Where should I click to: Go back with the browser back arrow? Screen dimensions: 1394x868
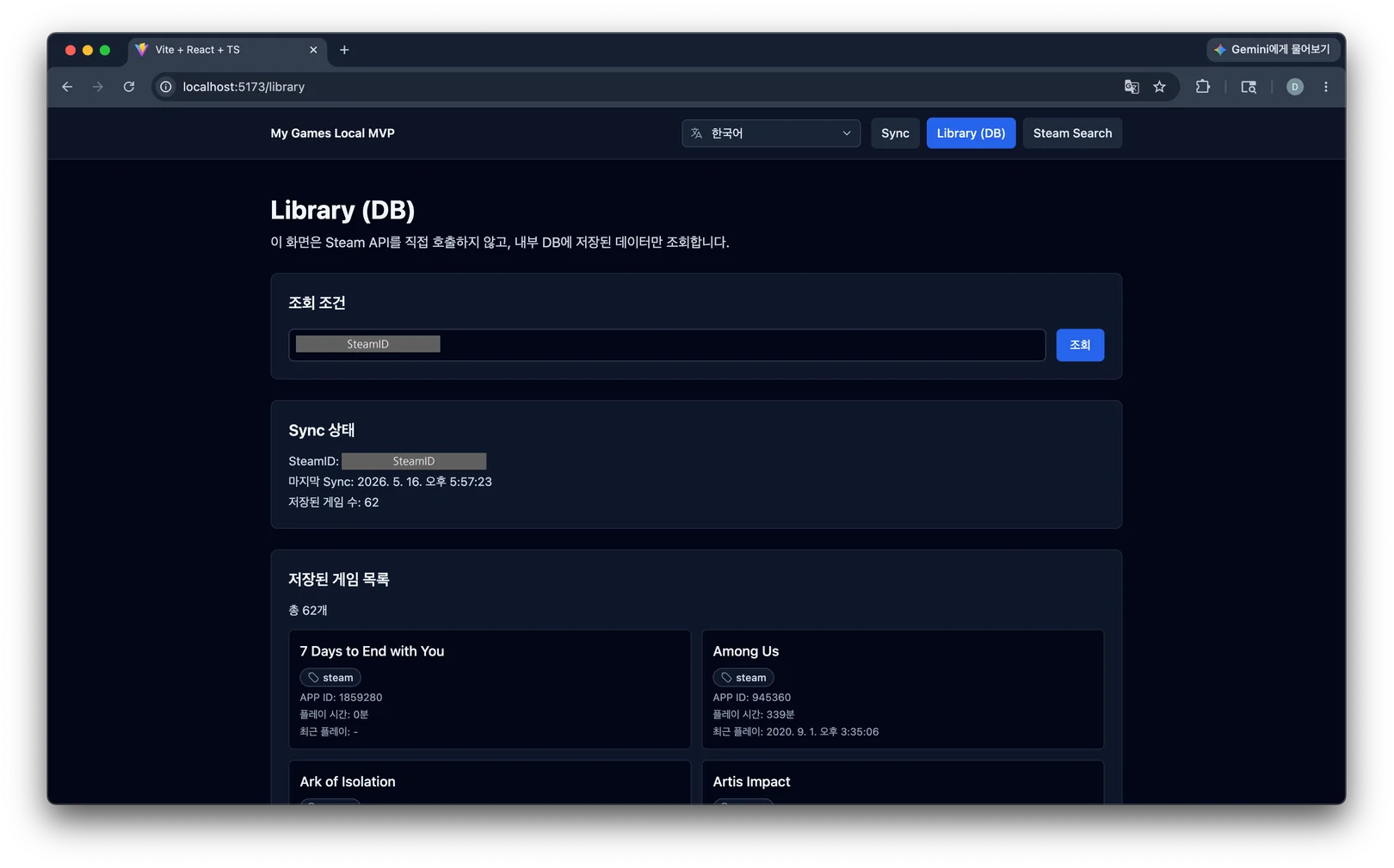pyautogui.click(x=67, y=87)
